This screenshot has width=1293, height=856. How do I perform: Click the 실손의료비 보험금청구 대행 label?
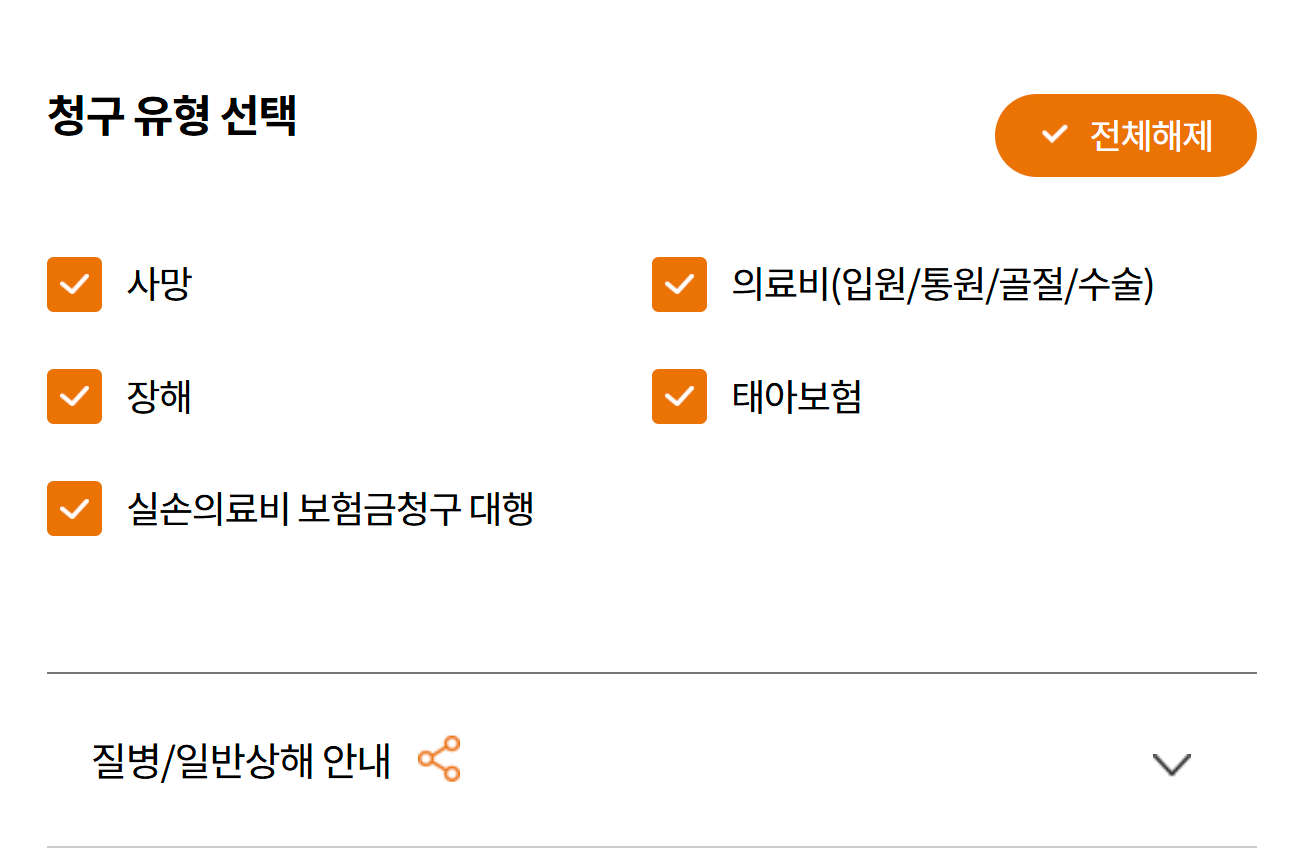pos(330,509)
